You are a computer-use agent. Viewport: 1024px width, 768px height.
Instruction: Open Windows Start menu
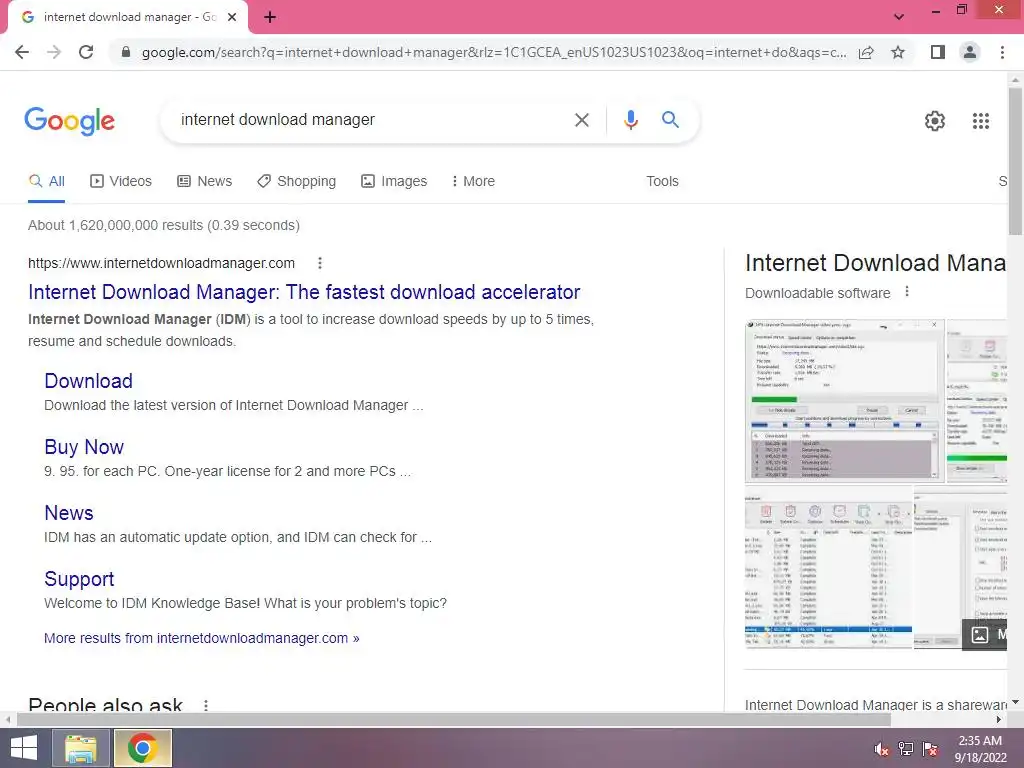point(24,748)
